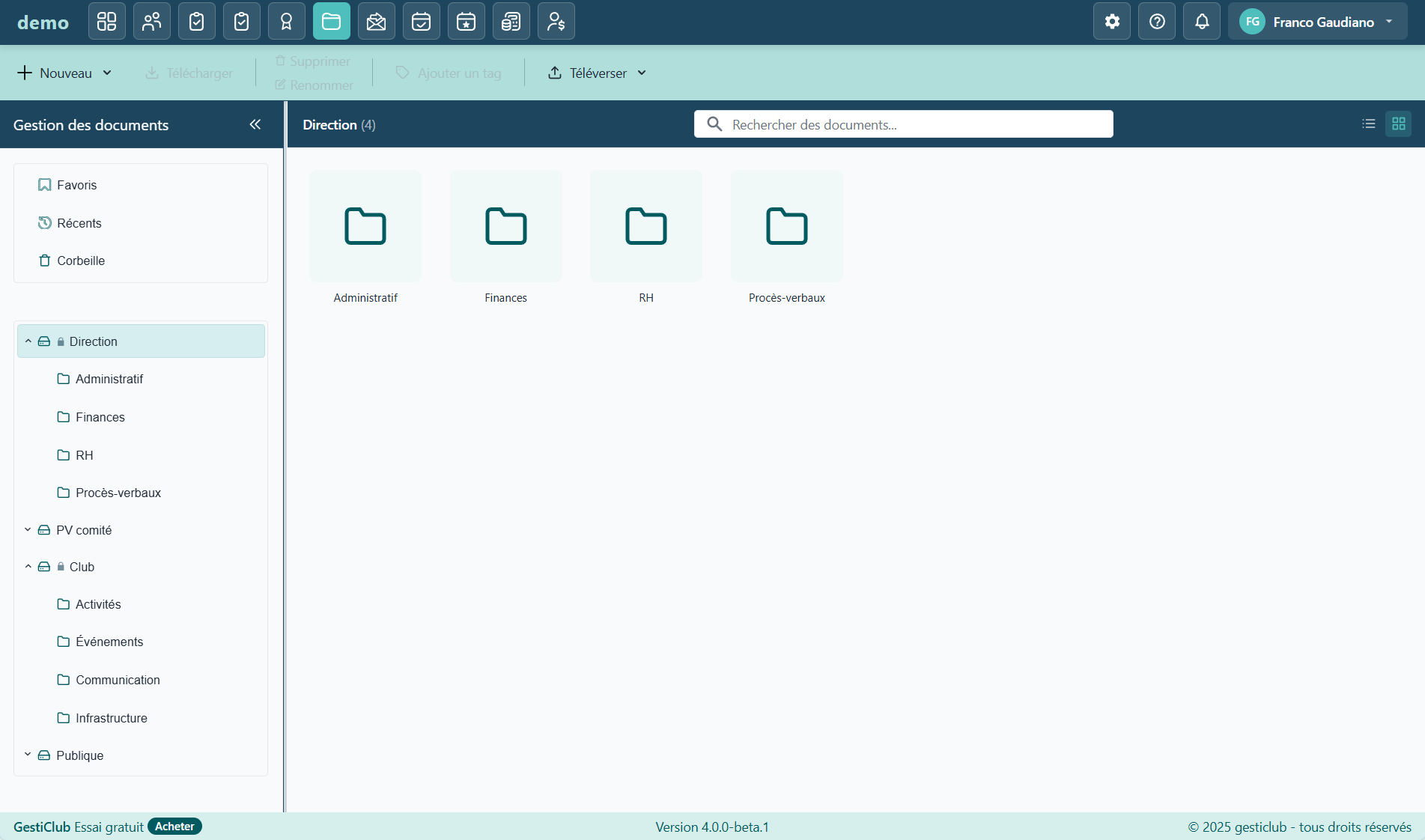Click the first clipboard checklist icon
Viewport: 1425px width, 840px height.
pos(196,21)
